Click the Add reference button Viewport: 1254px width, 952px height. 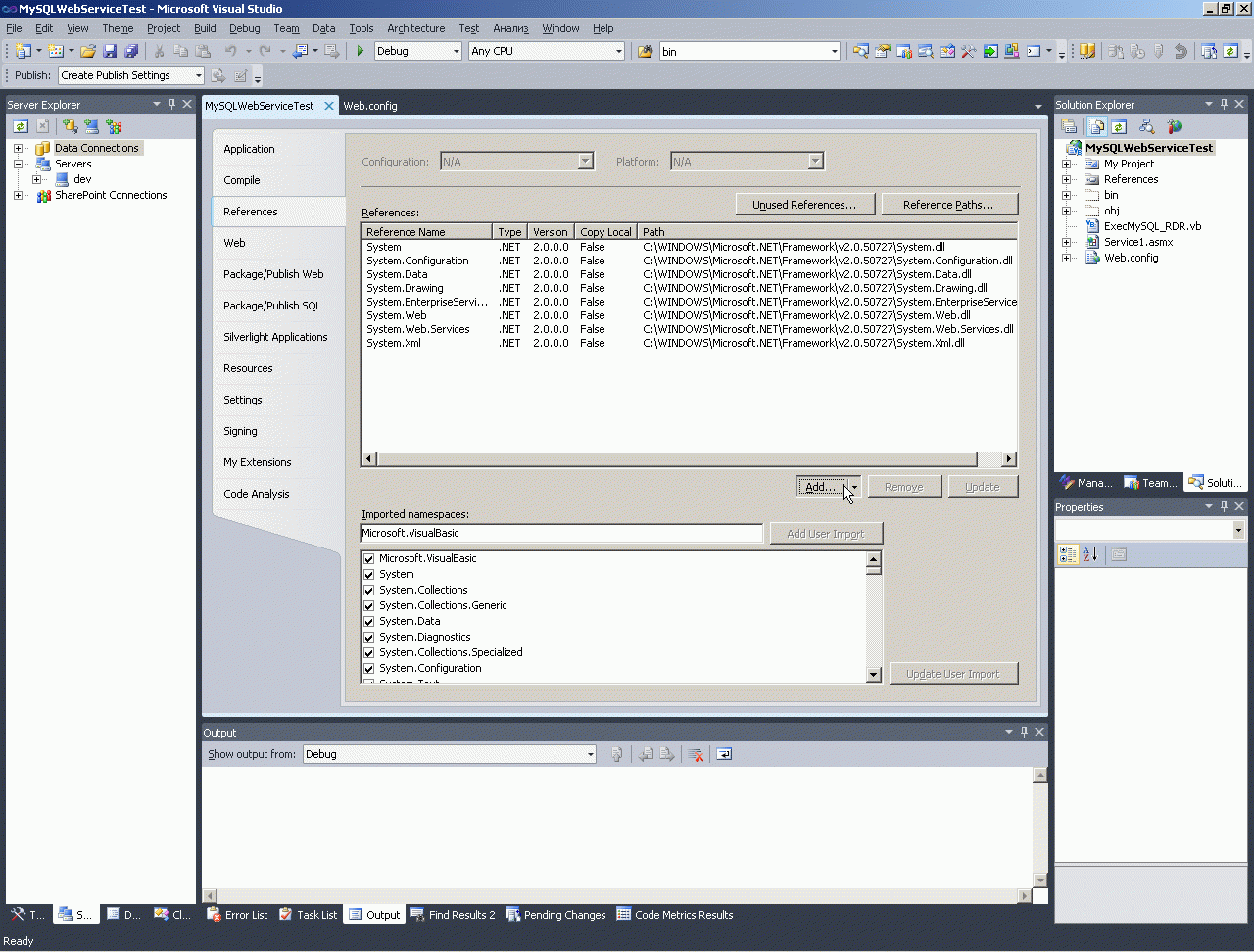tap(821, 487)
